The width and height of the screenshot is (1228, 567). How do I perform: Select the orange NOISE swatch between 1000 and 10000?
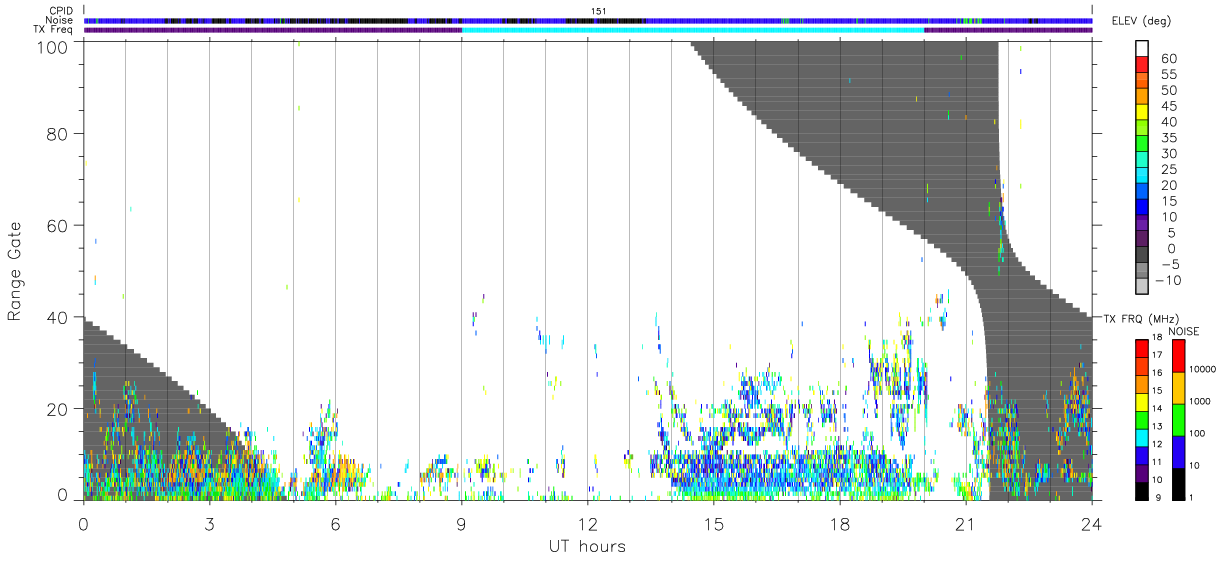(x=1178, y=388)
